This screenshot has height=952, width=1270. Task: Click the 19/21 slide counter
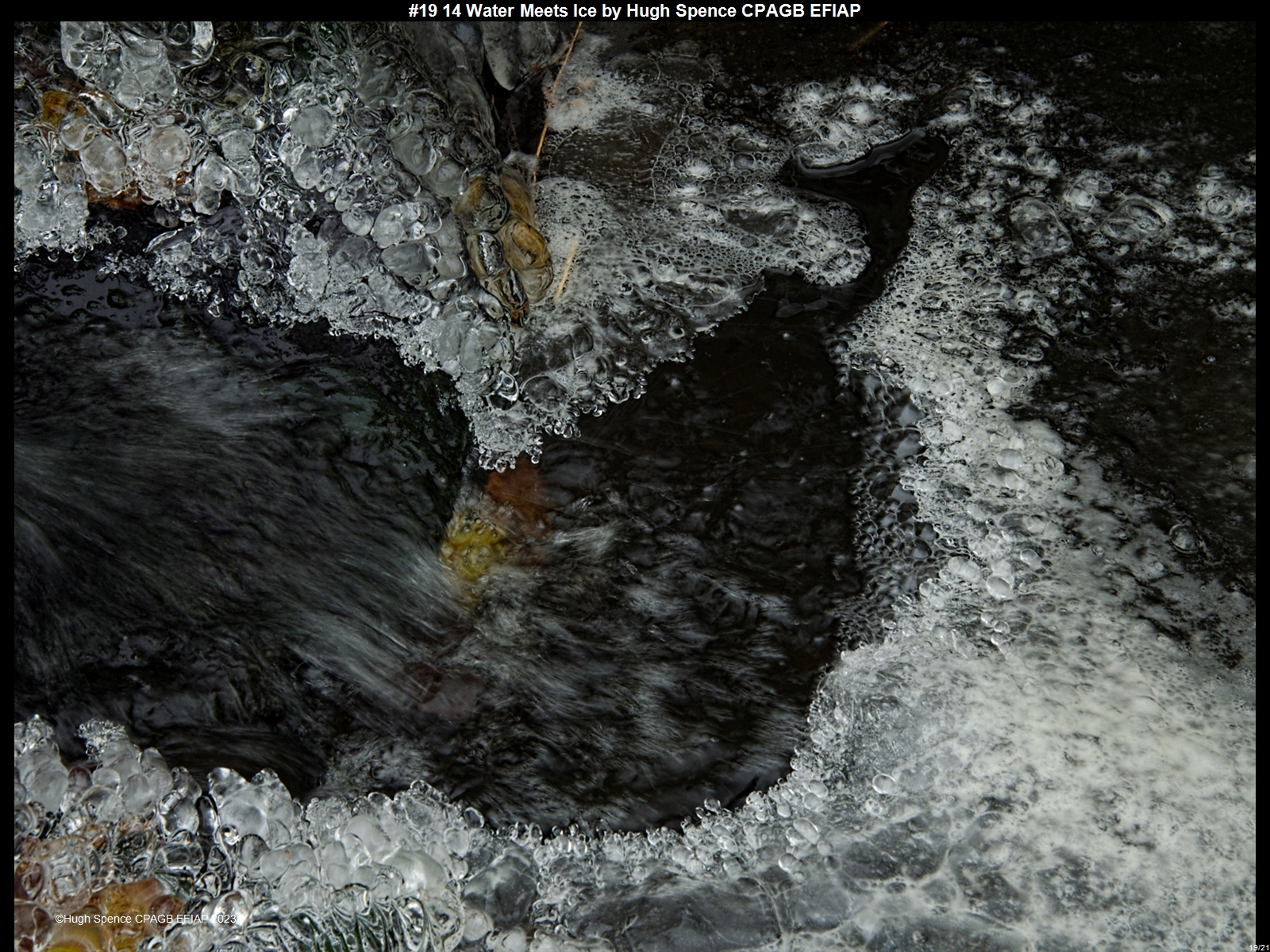pos(1258,947)
